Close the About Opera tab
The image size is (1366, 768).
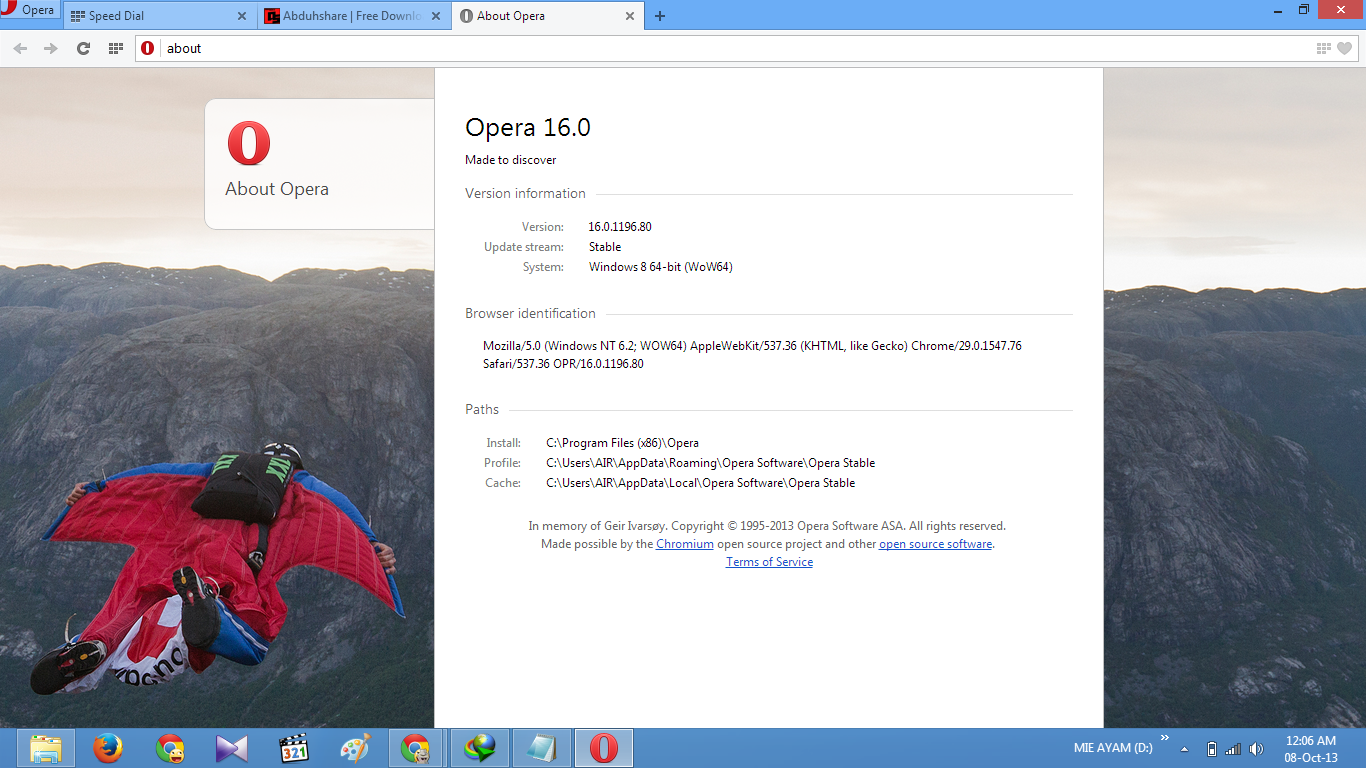tap(630, 16)
